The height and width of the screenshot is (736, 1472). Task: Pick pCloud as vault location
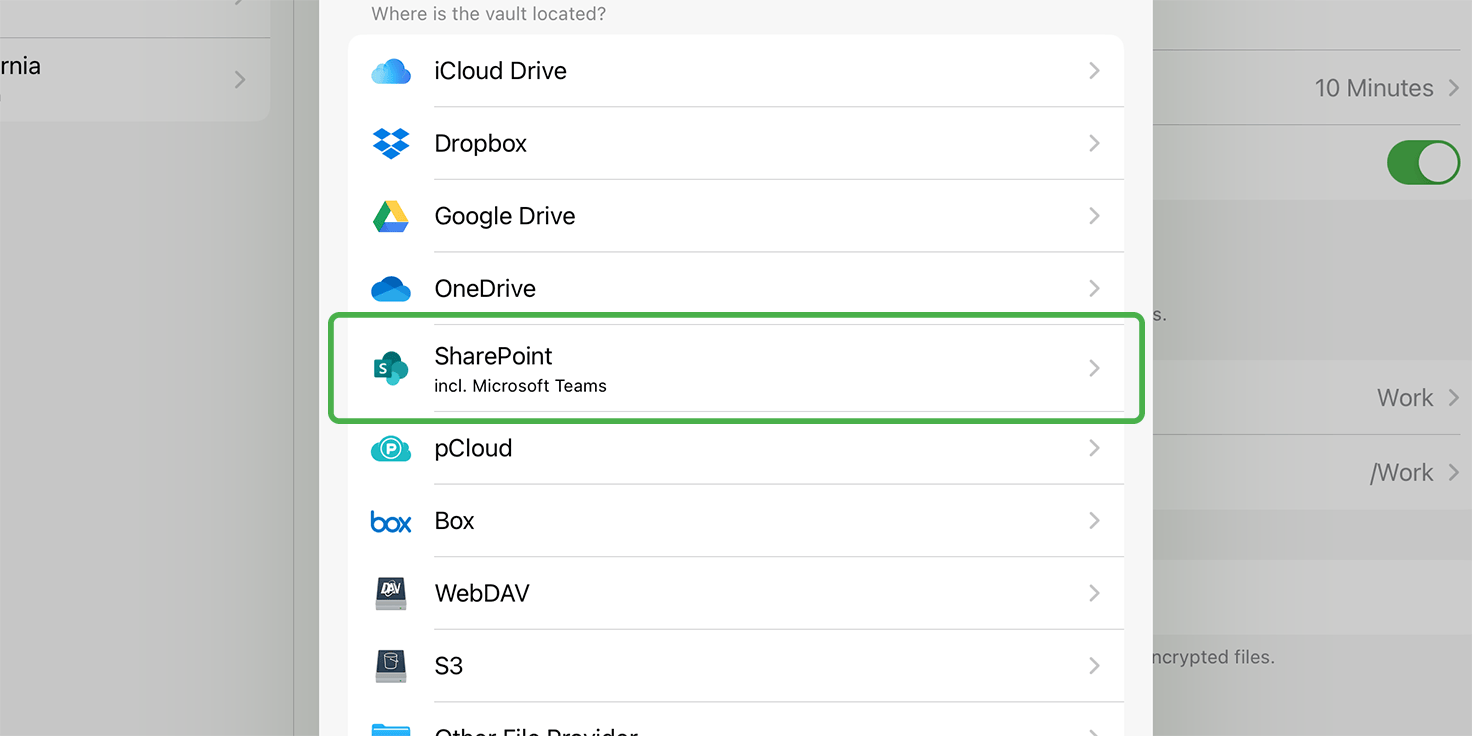tap(736, 448)
